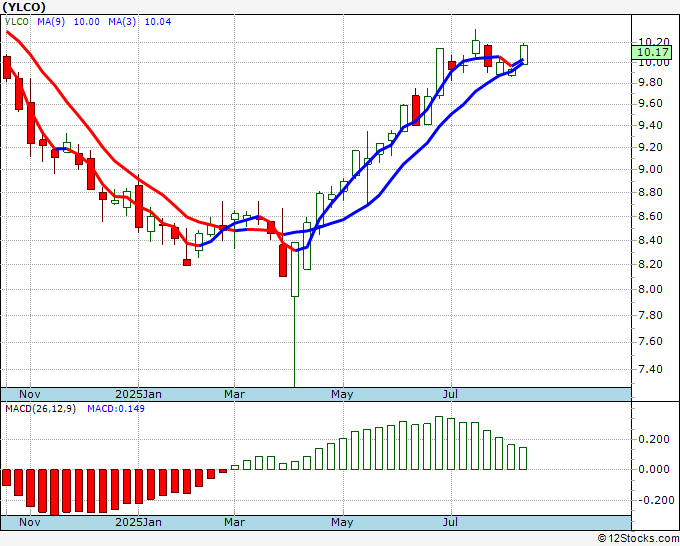This screenshot has width=680, height=546.
Task: Click the current price tag 10.17
Action: tap(653, 53)
